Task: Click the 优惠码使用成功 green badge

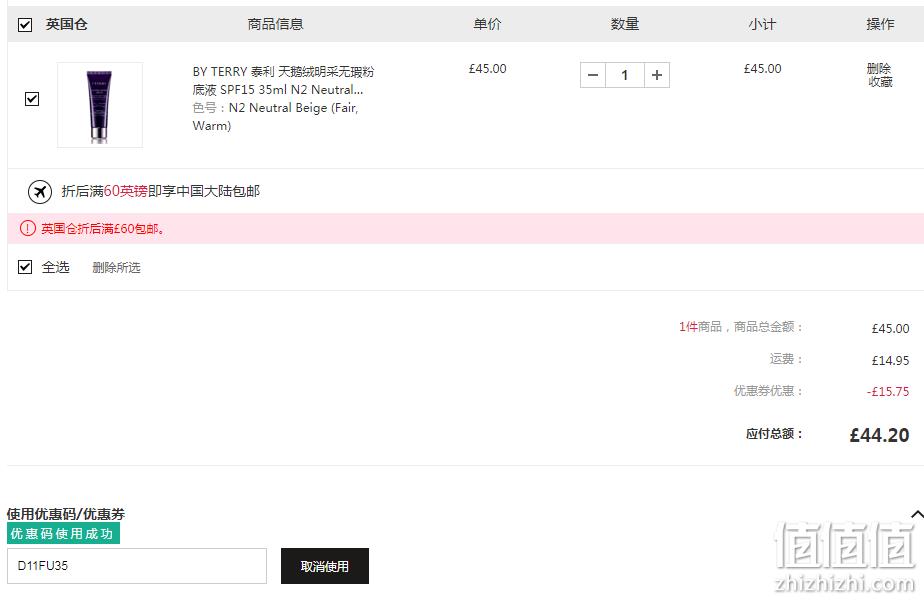Action: point(63,533)
